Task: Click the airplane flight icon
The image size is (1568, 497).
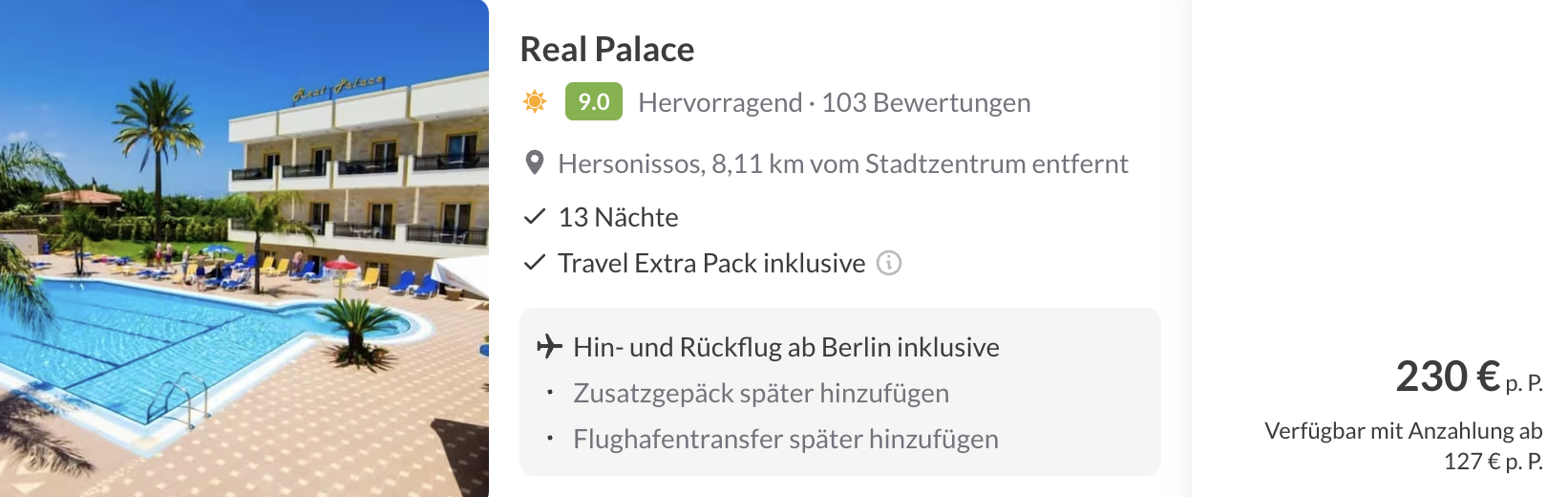Action: pyautogui.click(x=549, y=346)
